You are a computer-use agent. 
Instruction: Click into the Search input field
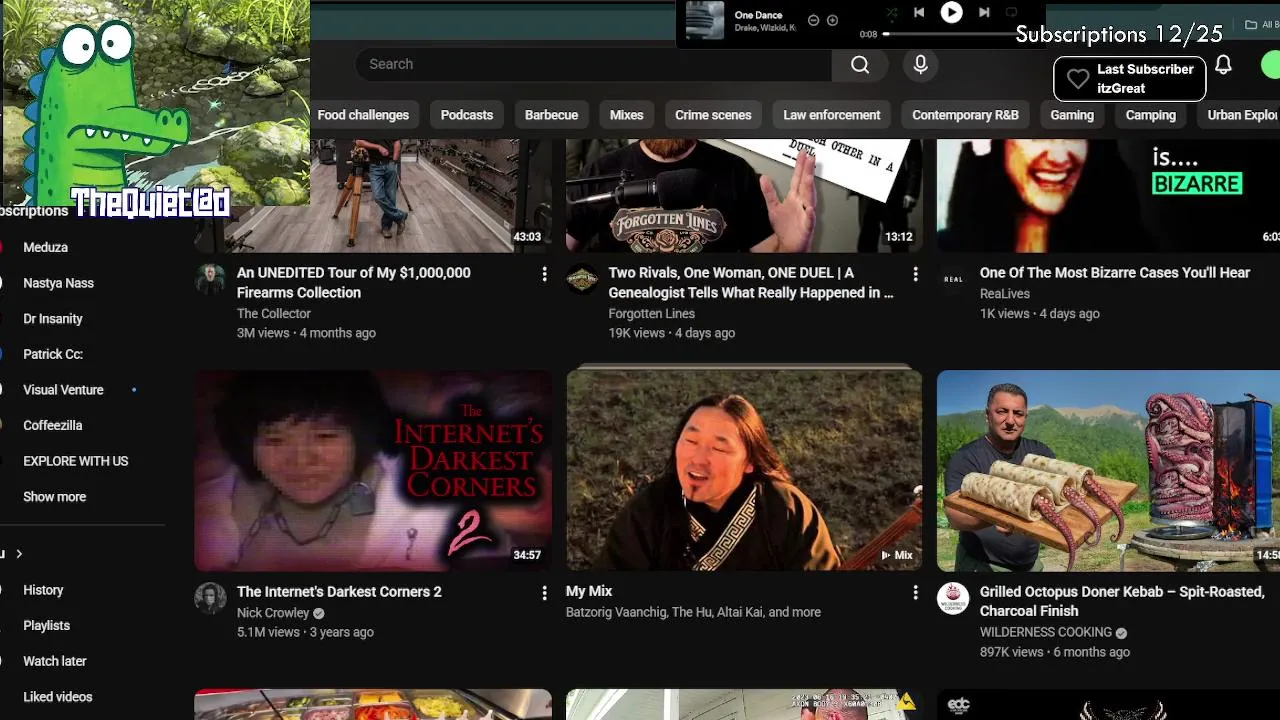click(593, 64)
